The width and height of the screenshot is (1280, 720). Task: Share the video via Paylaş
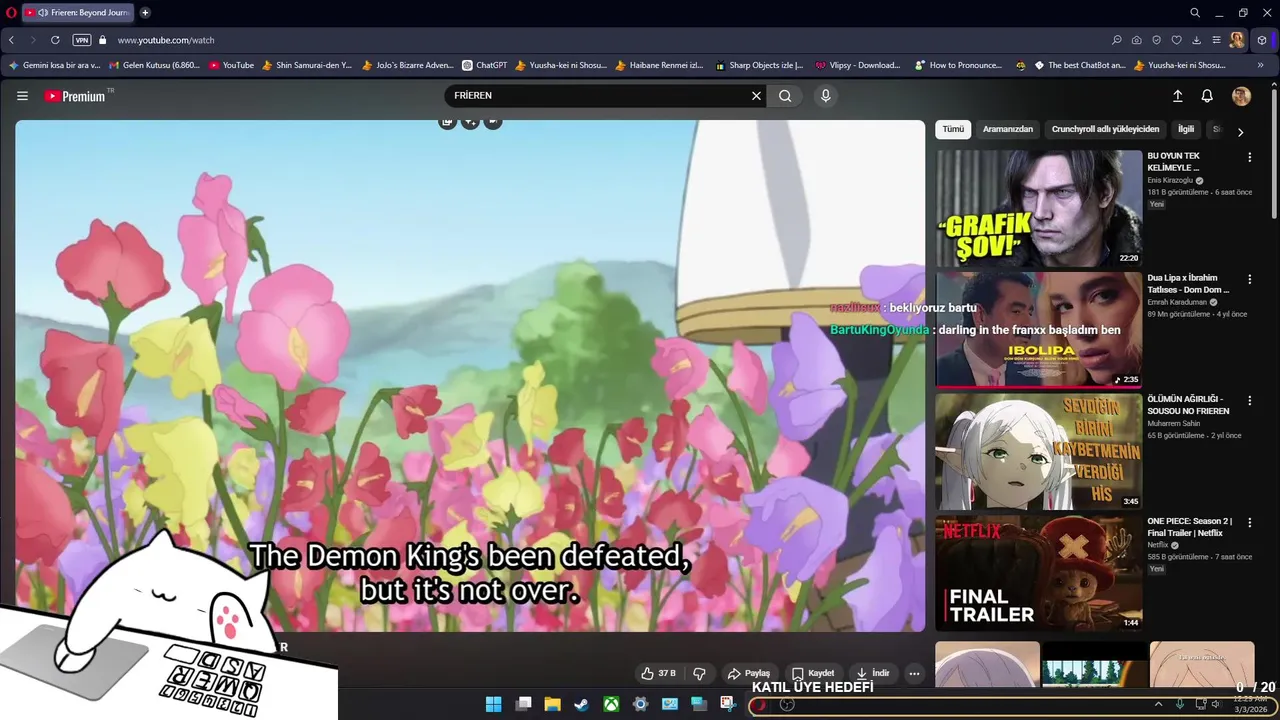point(748,673)
